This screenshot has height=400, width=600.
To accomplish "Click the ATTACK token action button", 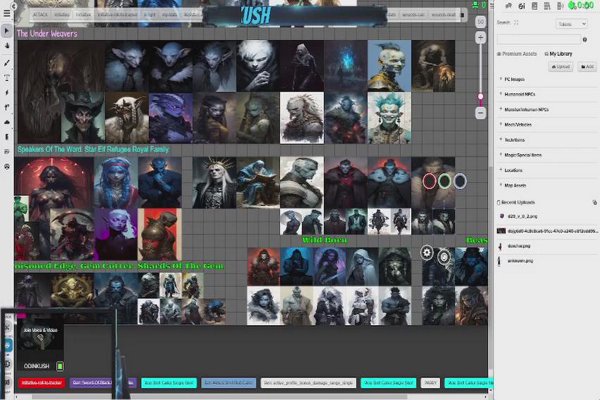I will click(x=40, y=15).
